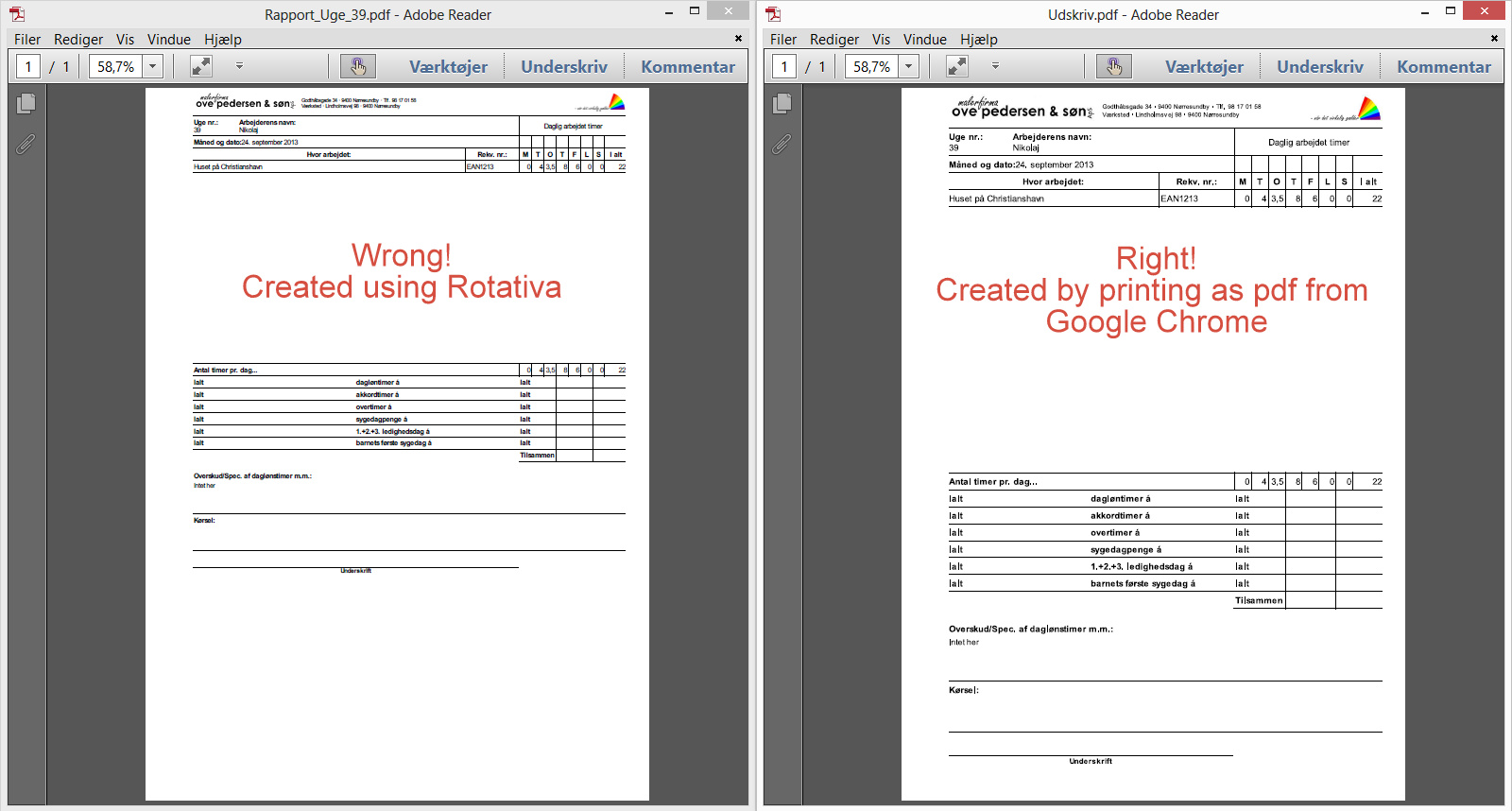Expand zoom dropdown arrow in Rapport_Uge_39.pdf window

point(152,66)
